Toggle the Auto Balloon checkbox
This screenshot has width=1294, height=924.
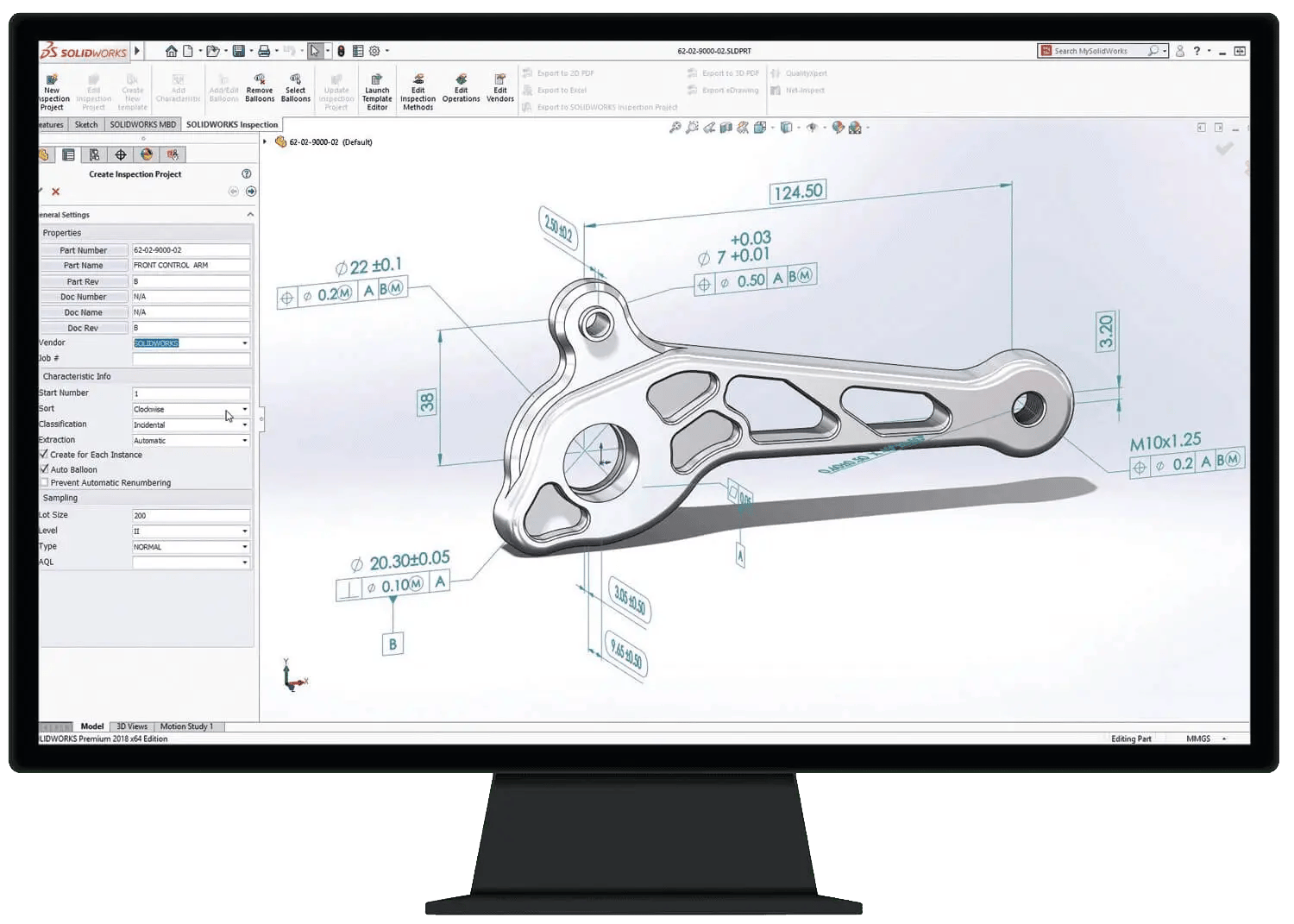point(44,468)
